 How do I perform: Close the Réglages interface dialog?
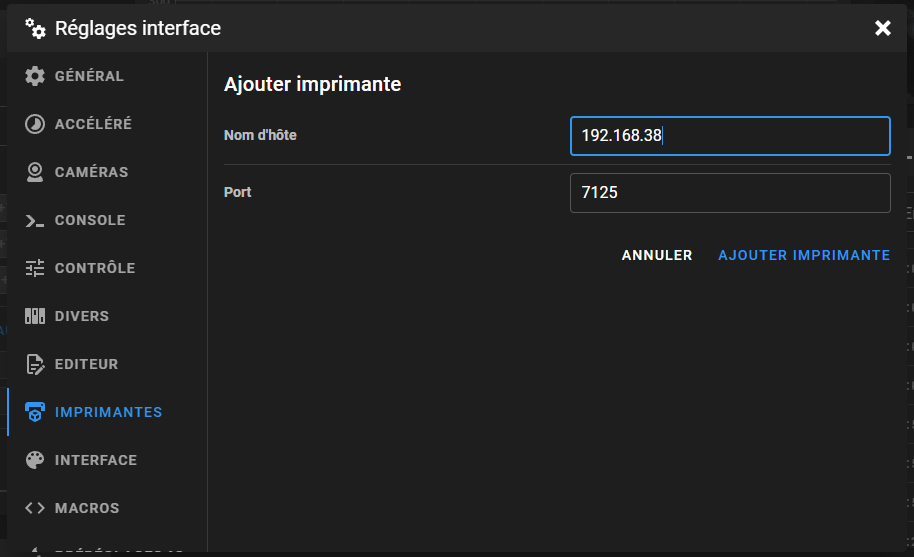pyautogui.click(x=883, y=28)
